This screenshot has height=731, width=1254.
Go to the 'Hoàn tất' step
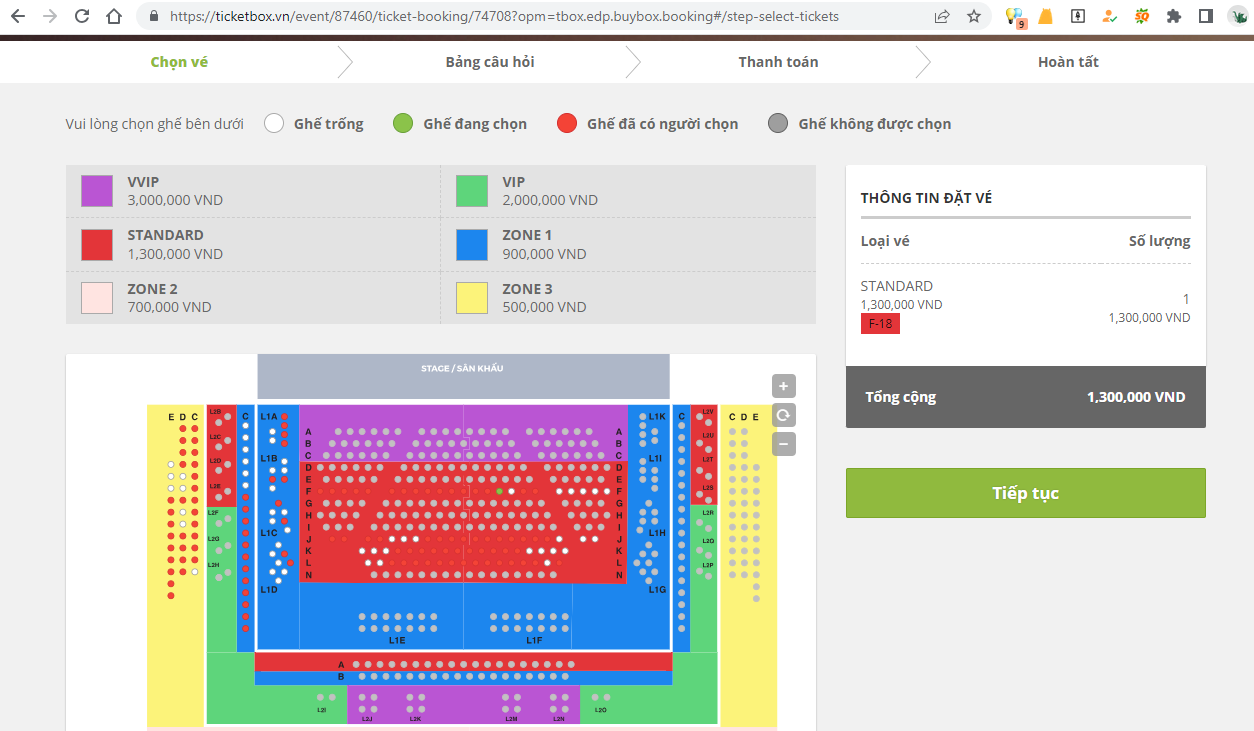click(x=1068, y=62)
